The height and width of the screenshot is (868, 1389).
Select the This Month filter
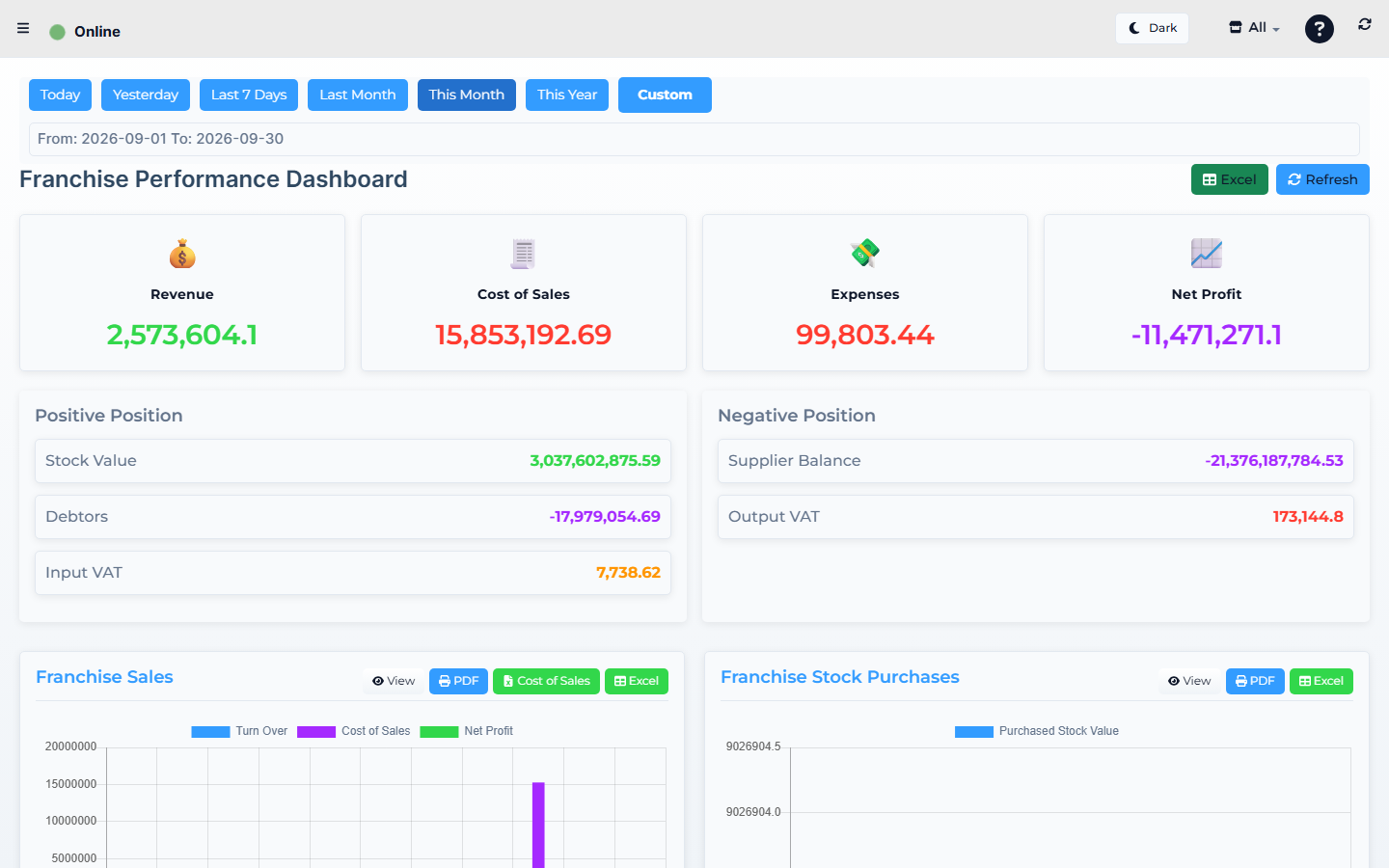tap(467, 95)
